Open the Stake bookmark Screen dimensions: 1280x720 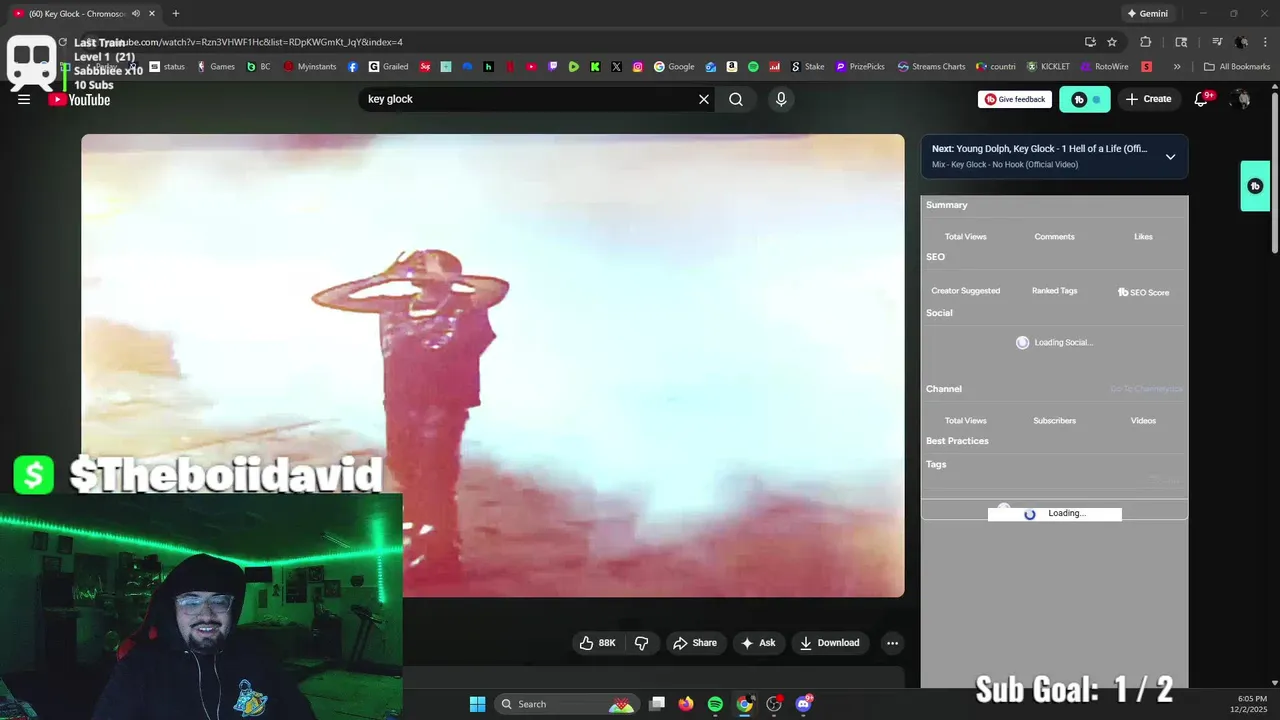pos(808,67)
